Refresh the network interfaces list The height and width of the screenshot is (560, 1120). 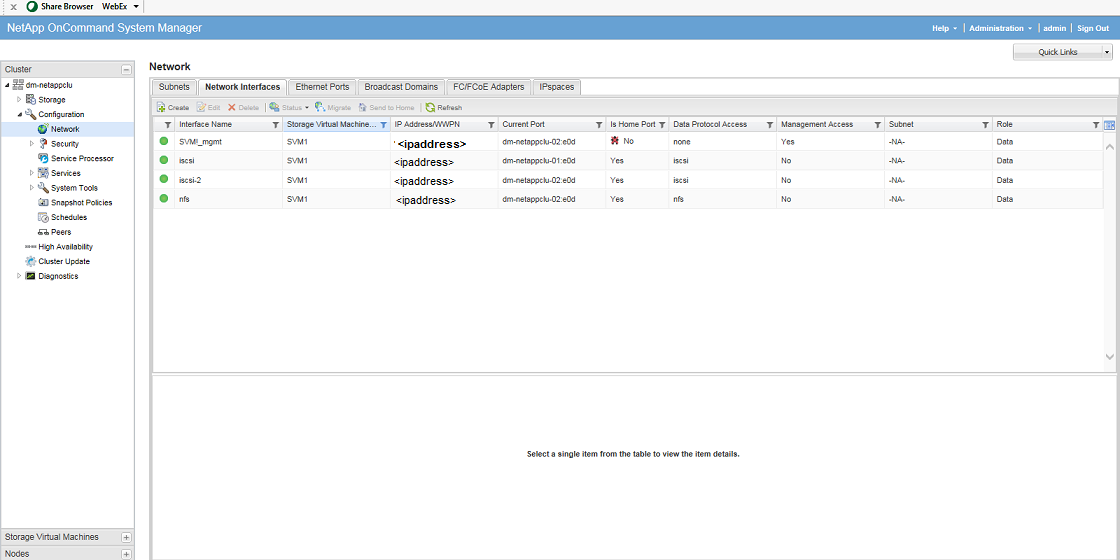click(444, 107)
